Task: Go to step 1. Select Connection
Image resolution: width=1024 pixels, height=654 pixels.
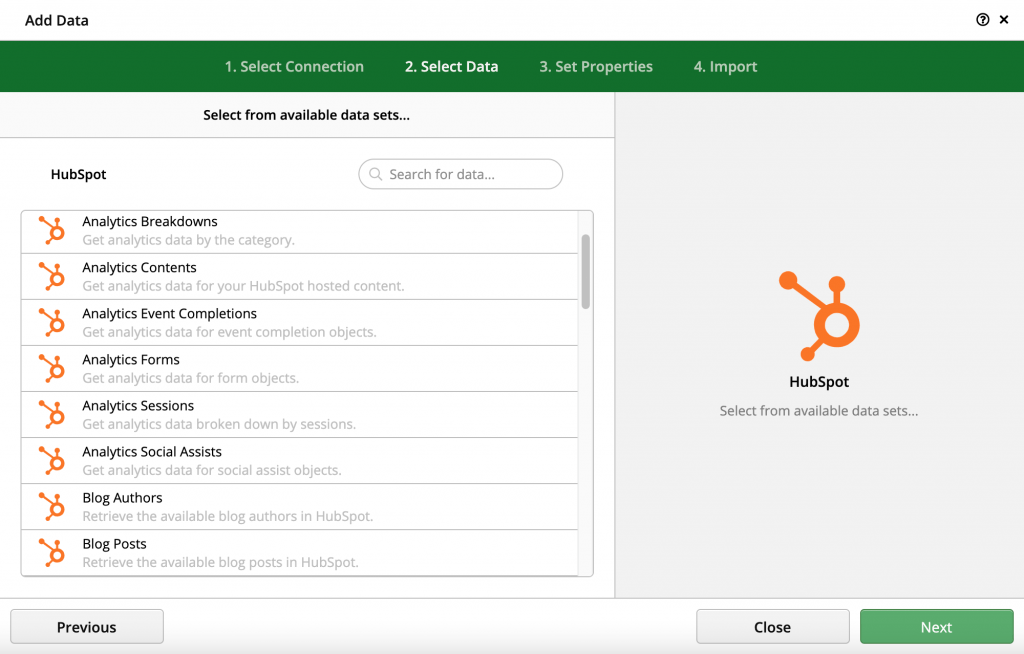Action: tap(294, 67)
